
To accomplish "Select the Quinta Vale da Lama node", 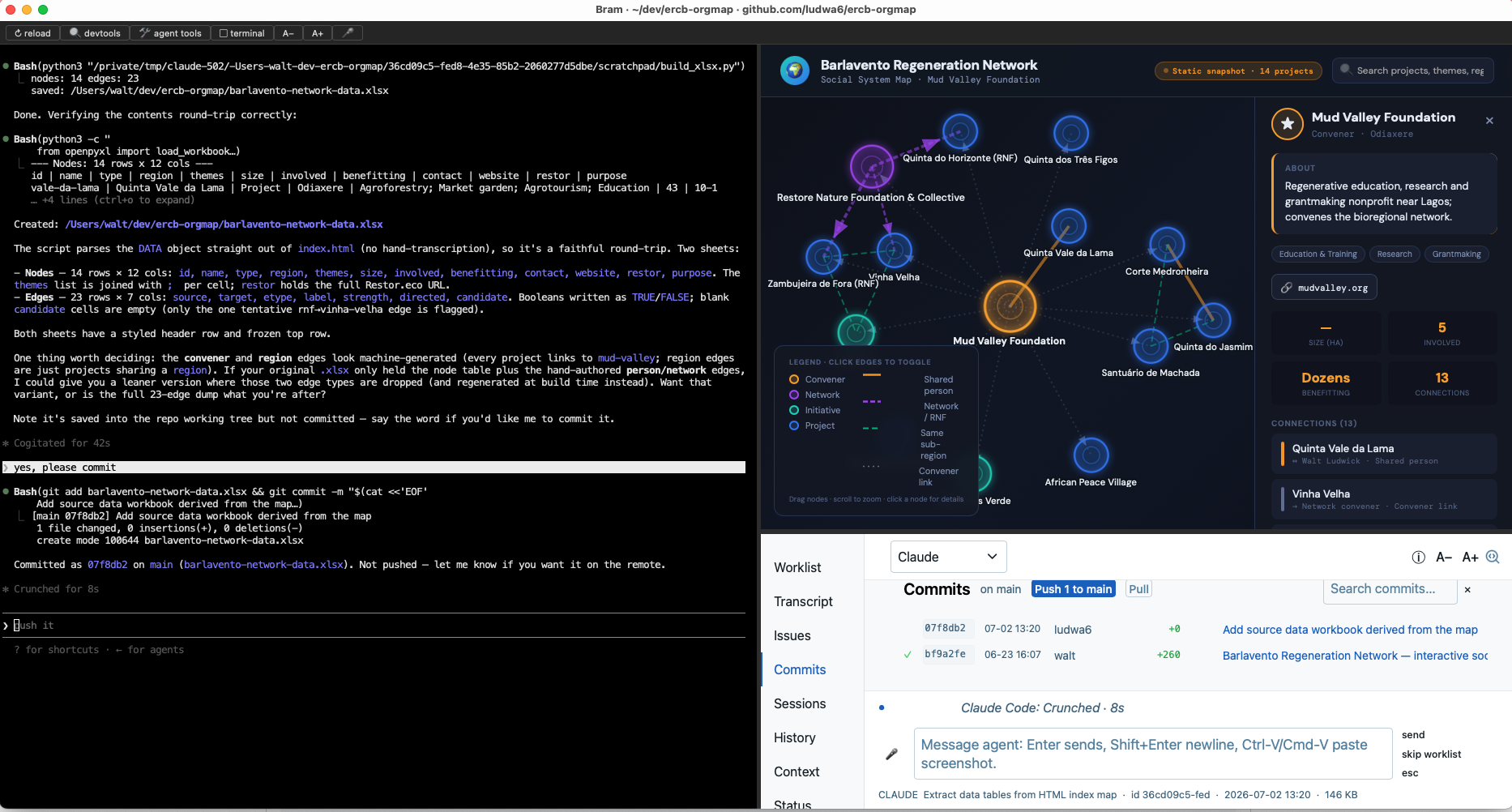I will (x=1069, y=227).
